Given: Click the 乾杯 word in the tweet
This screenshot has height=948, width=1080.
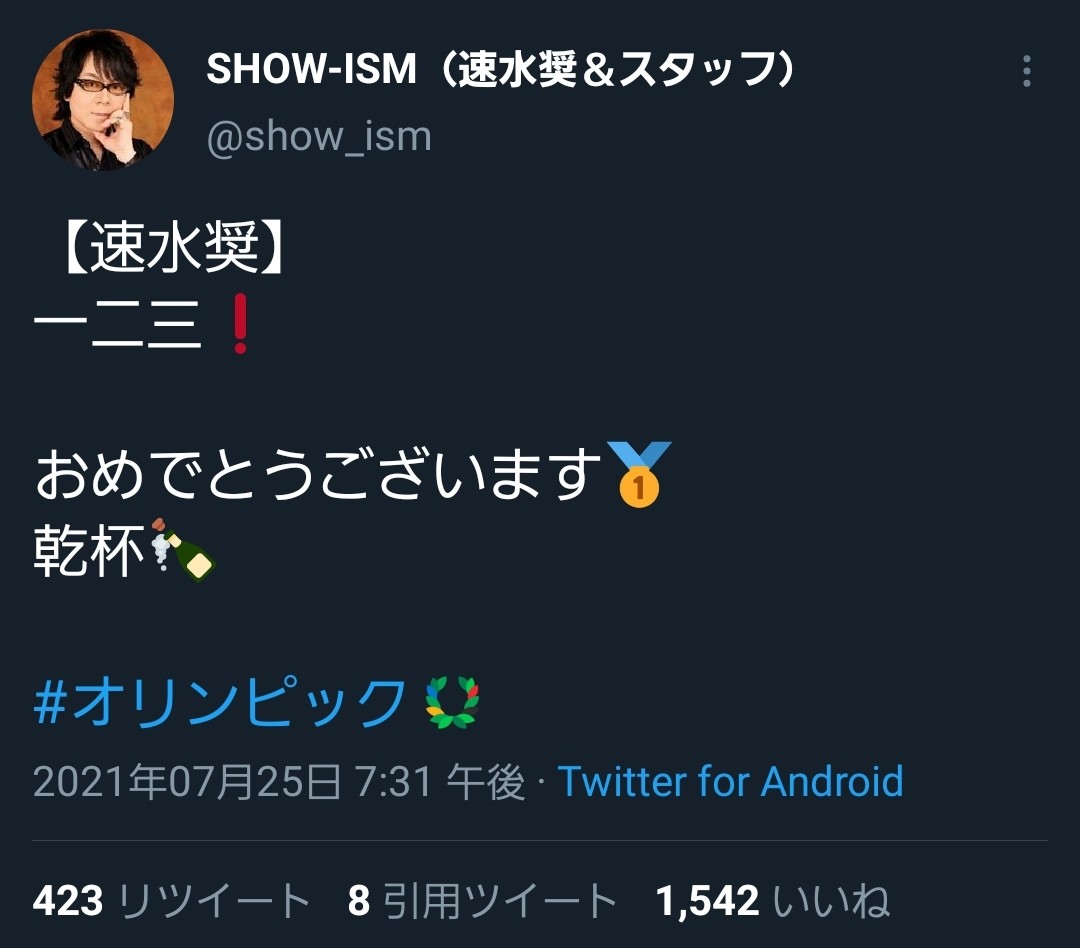Looking at the screenshot, I should 90,550.
